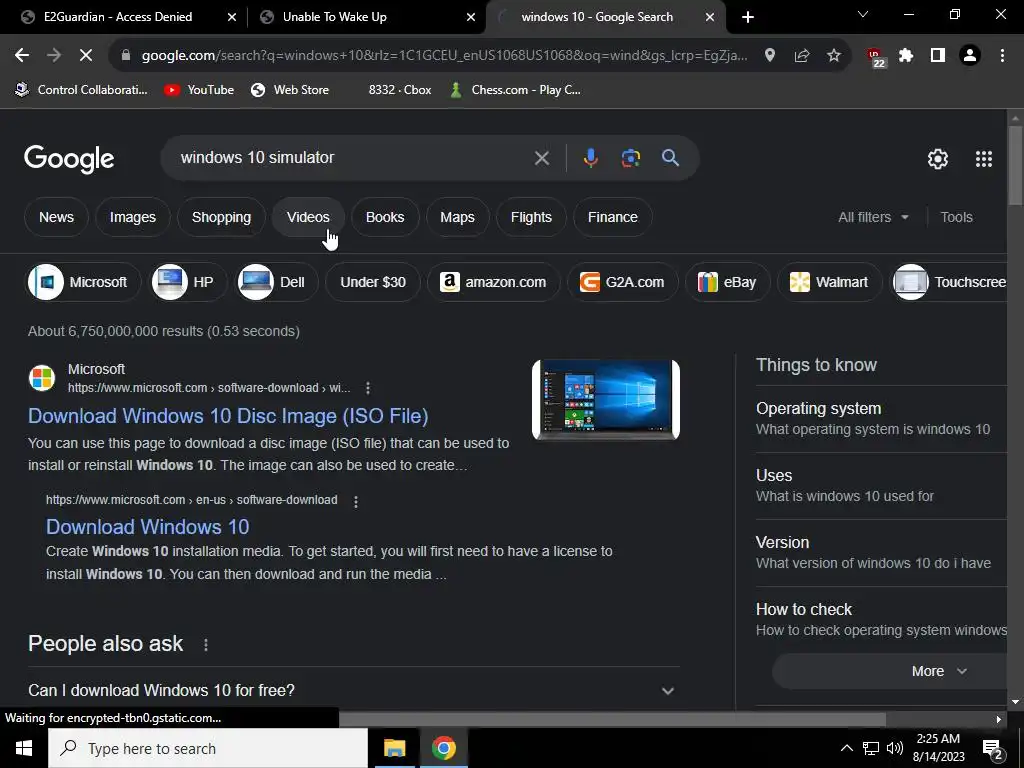
Task: Filter results by Images
Action: pos(133,217)
